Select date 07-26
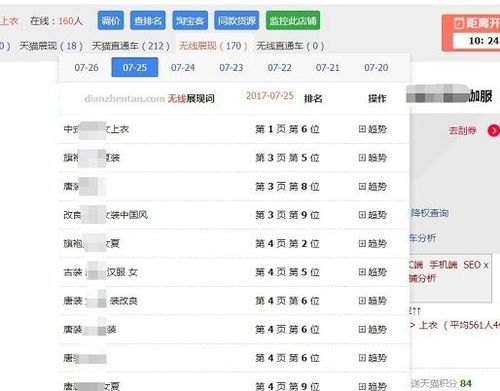This screenshot has height=391, width=500. (x=86, y=67)
